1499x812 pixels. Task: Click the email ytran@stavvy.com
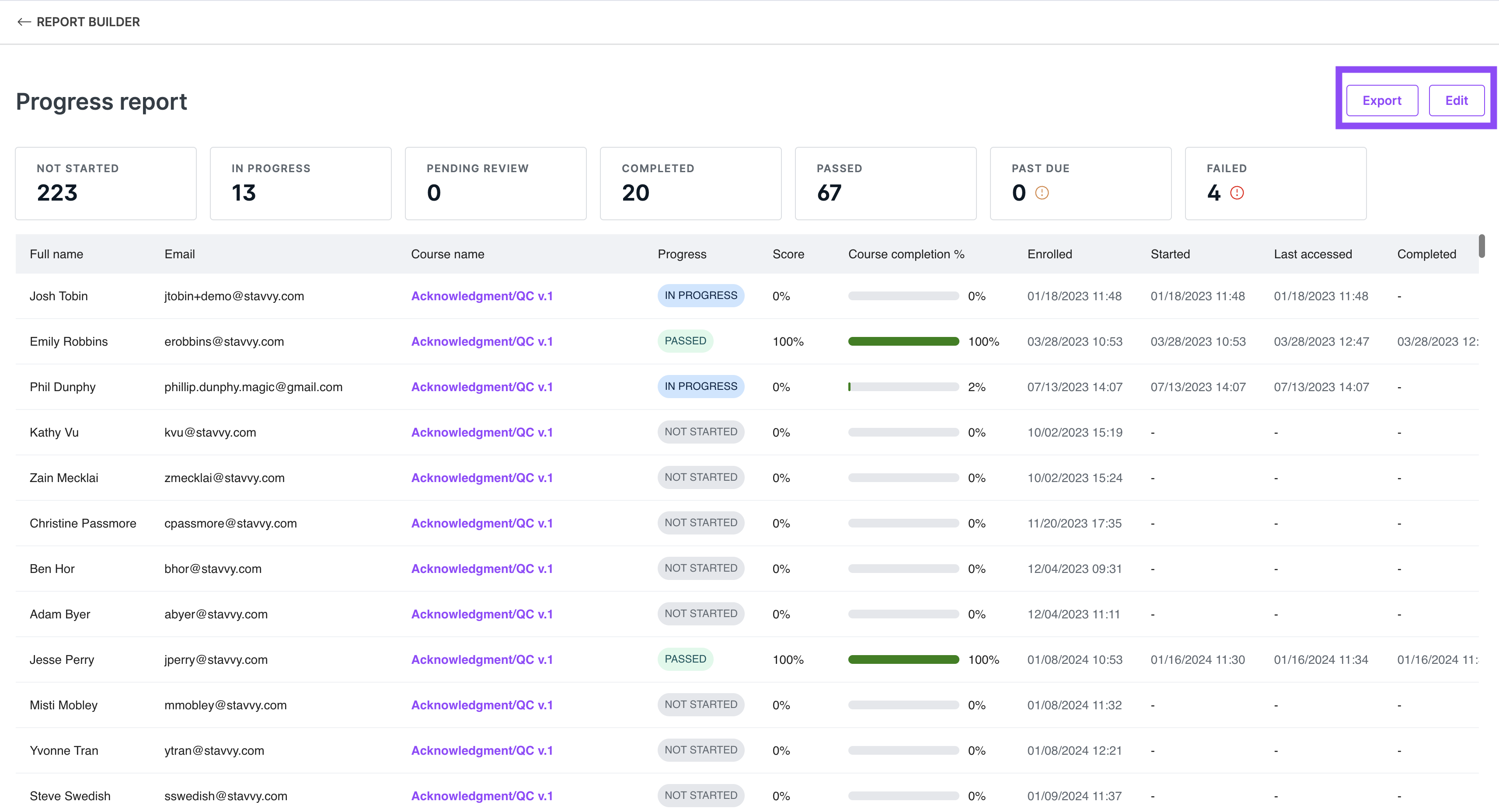tap(214, 750)
